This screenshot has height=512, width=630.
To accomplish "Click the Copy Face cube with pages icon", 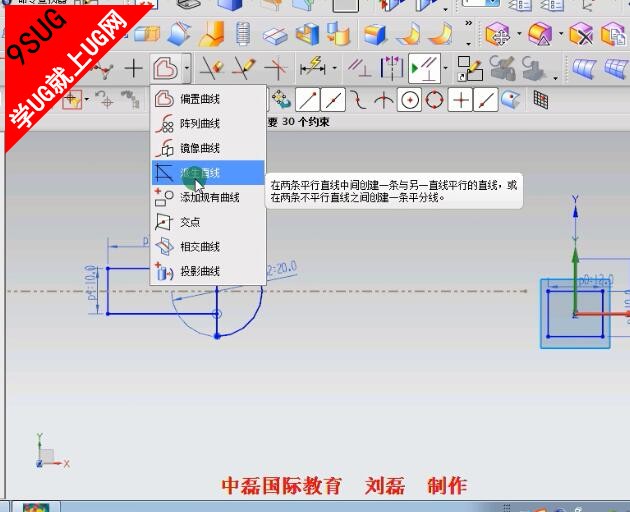I will [614, 34].
